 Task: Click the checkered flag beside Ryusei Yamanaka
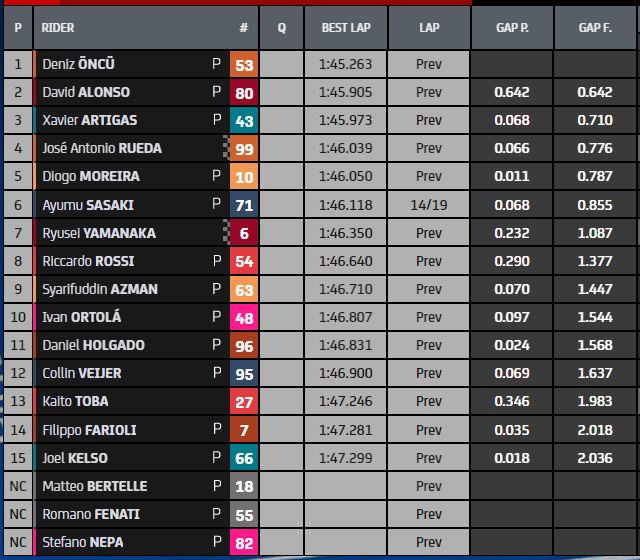click(x=225, y=233)
